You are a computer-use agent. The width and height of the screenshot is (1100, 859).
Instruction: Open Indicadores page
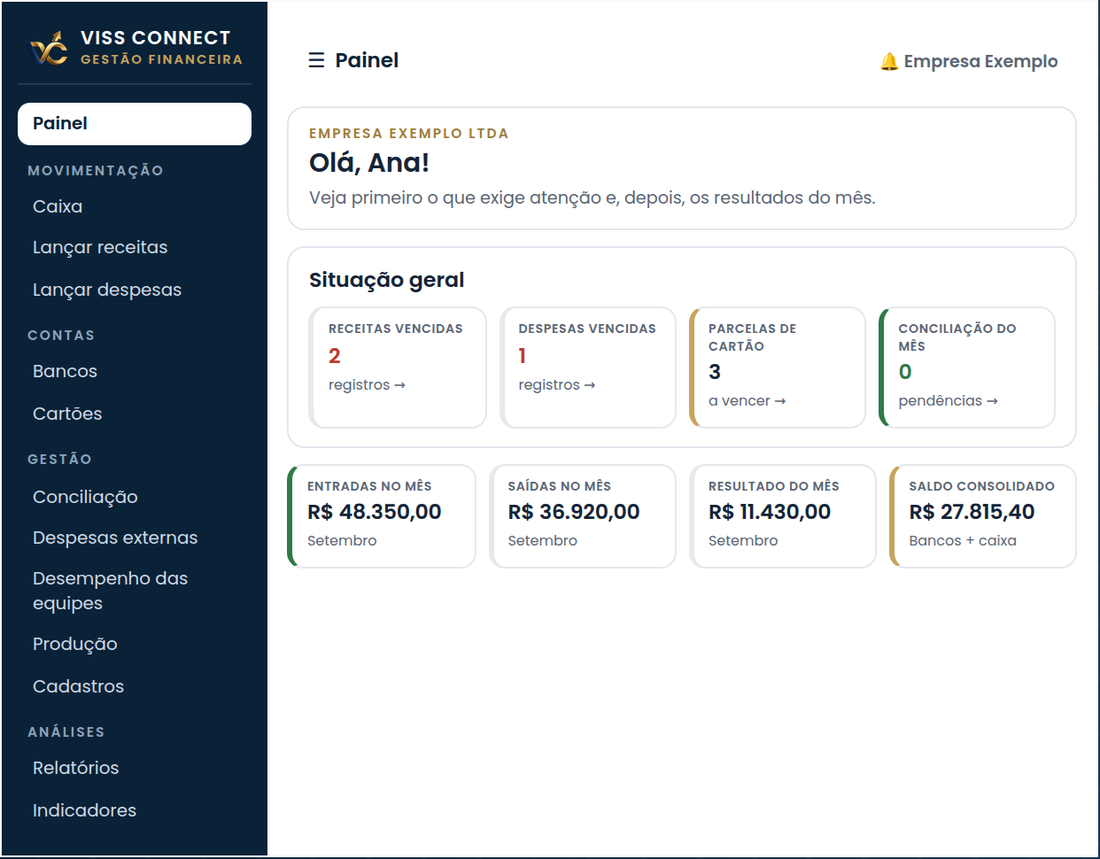coord(85,810)
